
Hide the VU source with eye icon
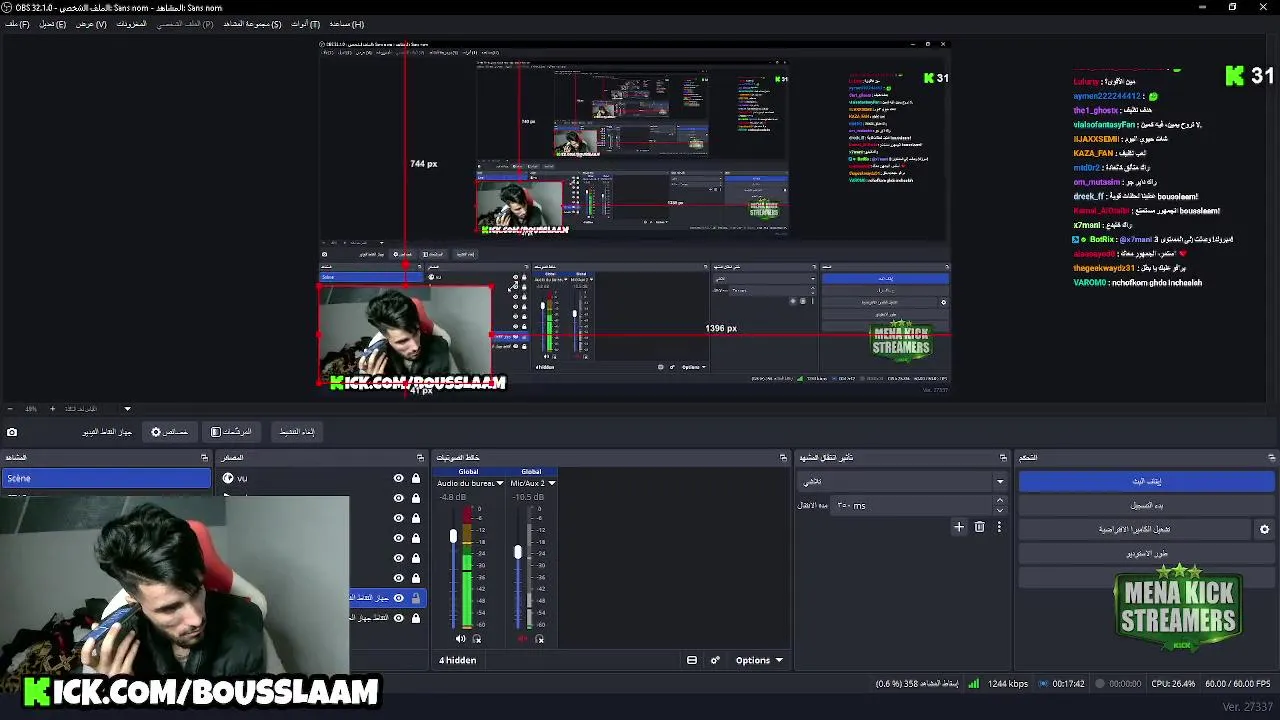398,478
